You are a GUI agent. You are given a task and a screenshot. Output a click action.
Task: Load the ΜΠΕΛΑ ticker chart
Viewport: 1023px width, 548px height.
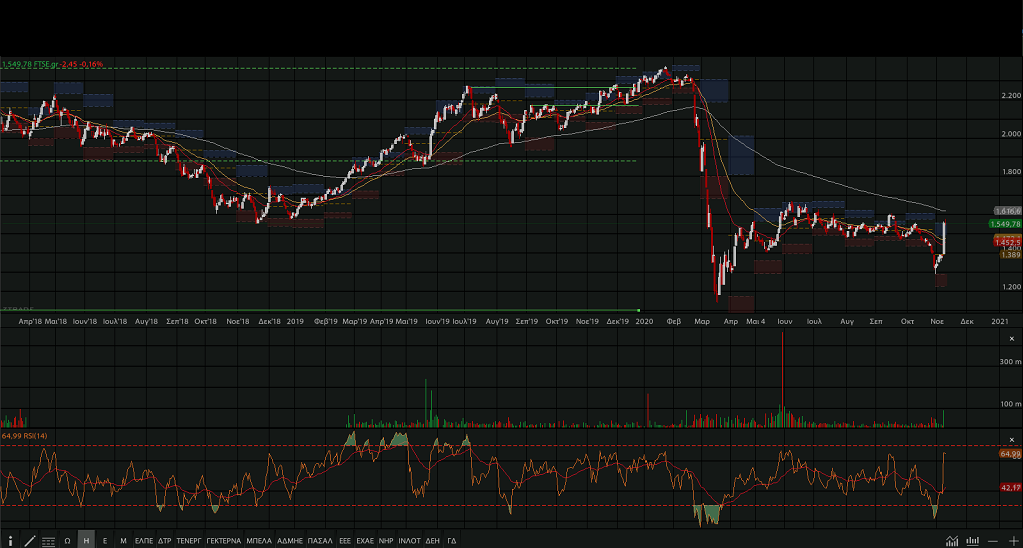tap(259, 540)
